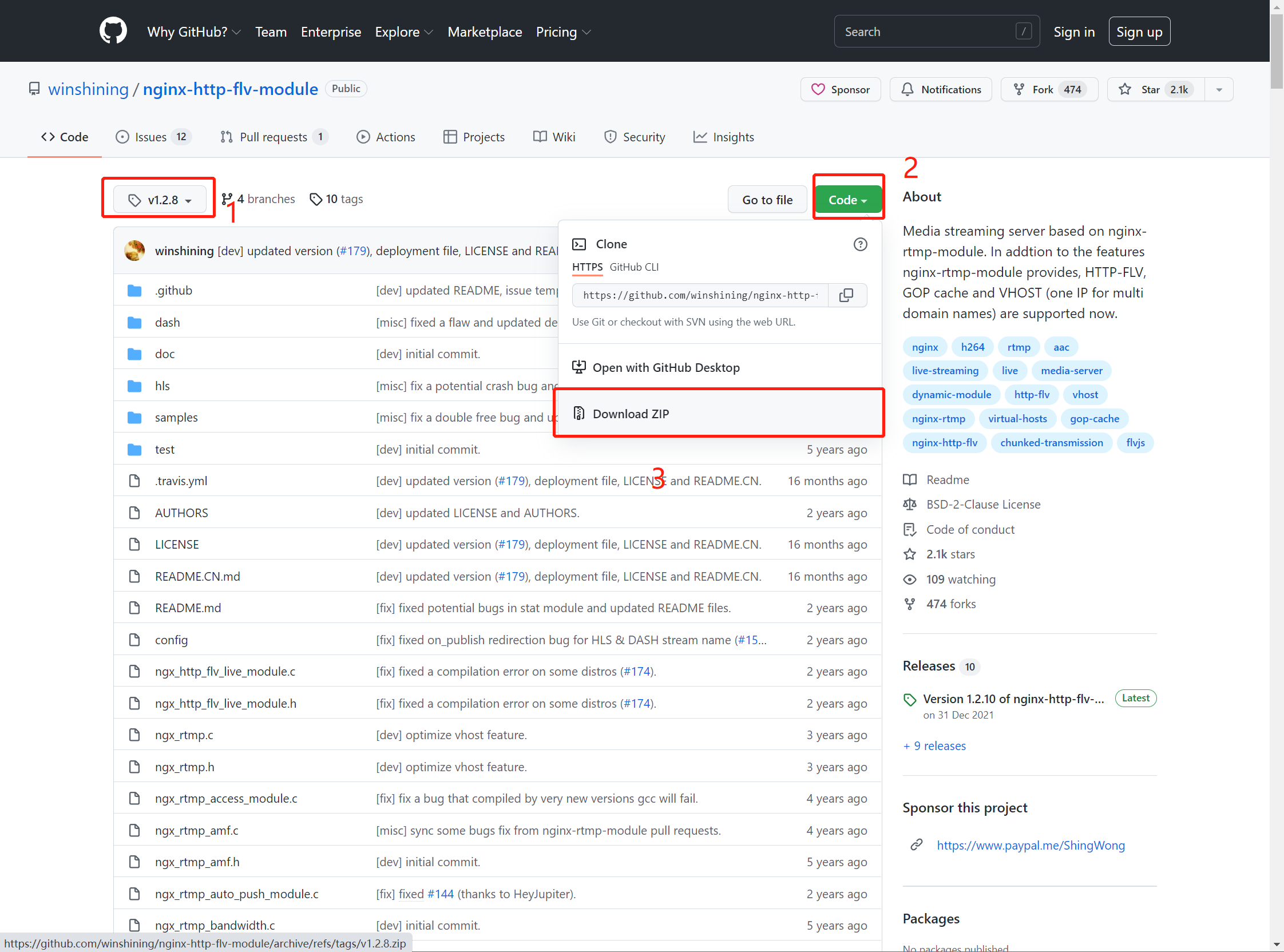
Task: Click the Search input field
Action: [928, 31]
